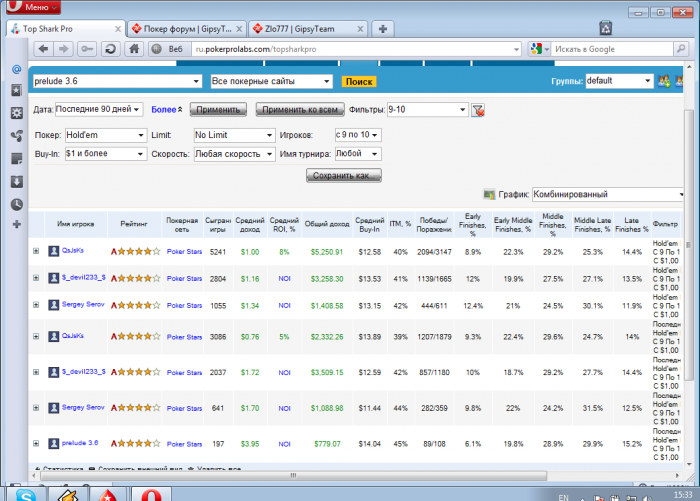Click the Сохранить как button
This screenshot has width=700, height=501.
(343, 175)
